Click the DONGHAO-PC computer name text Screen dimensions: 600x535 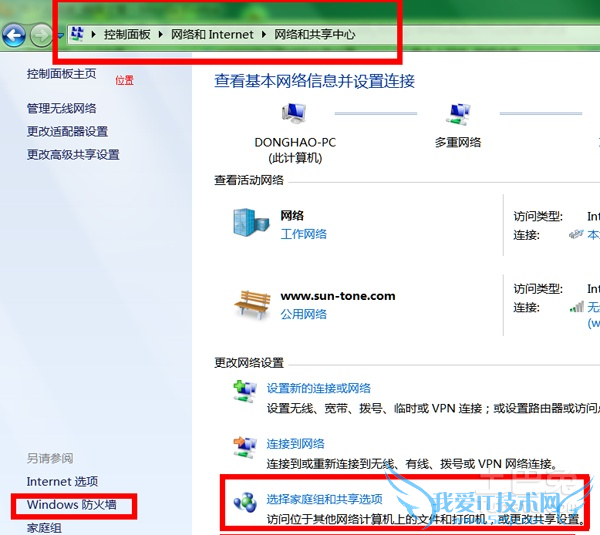[x=295, y=142]
